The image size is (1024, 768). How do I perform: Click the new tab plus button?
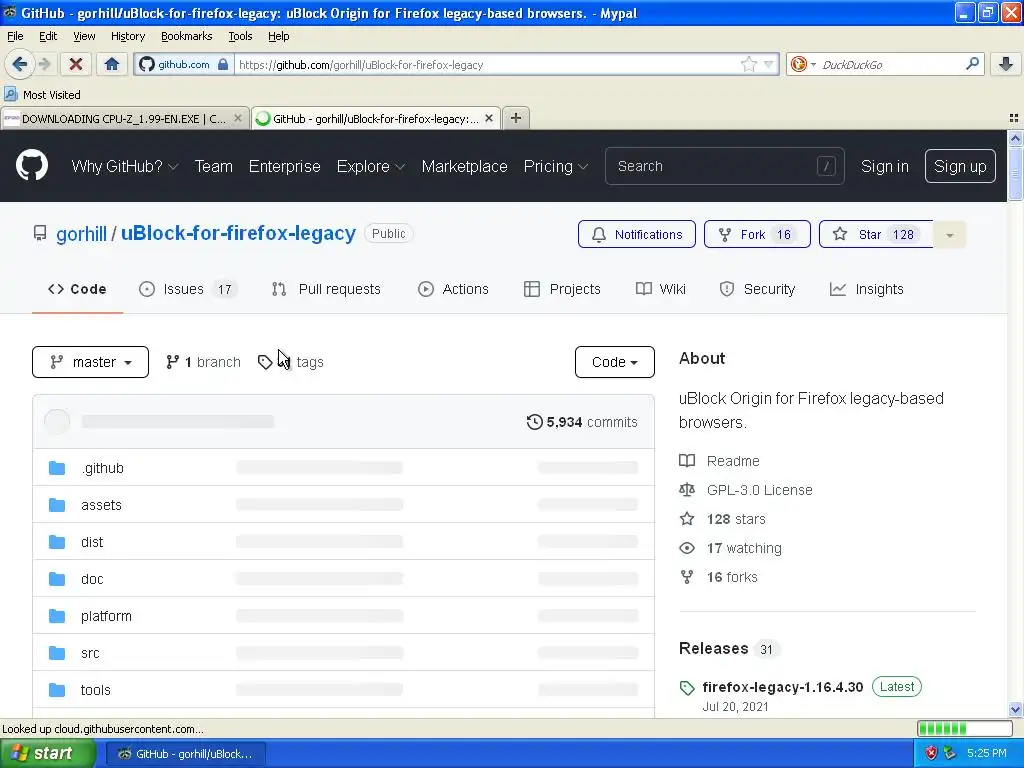516,118
